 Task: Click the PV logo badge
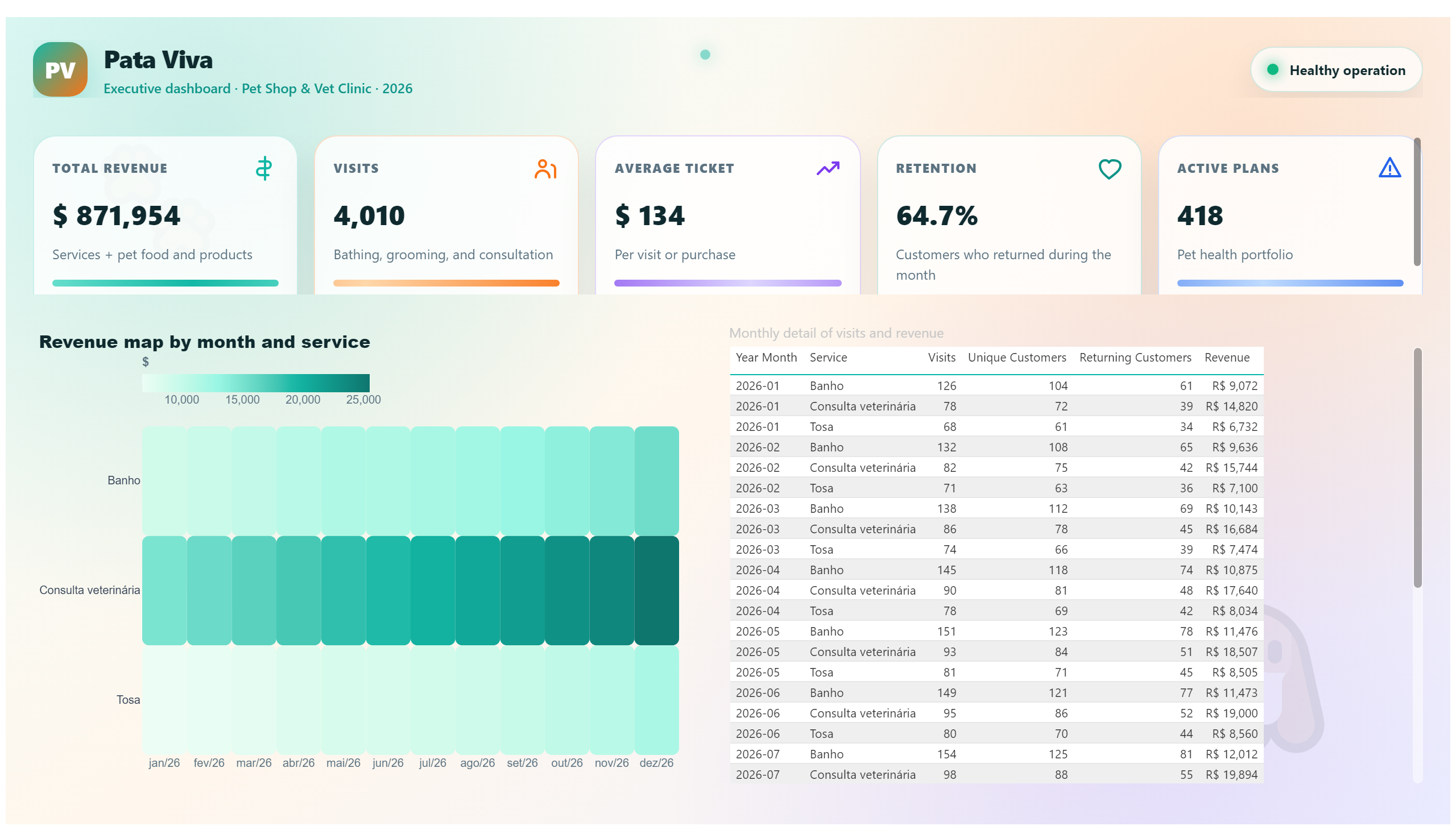(x=60, y=69)
